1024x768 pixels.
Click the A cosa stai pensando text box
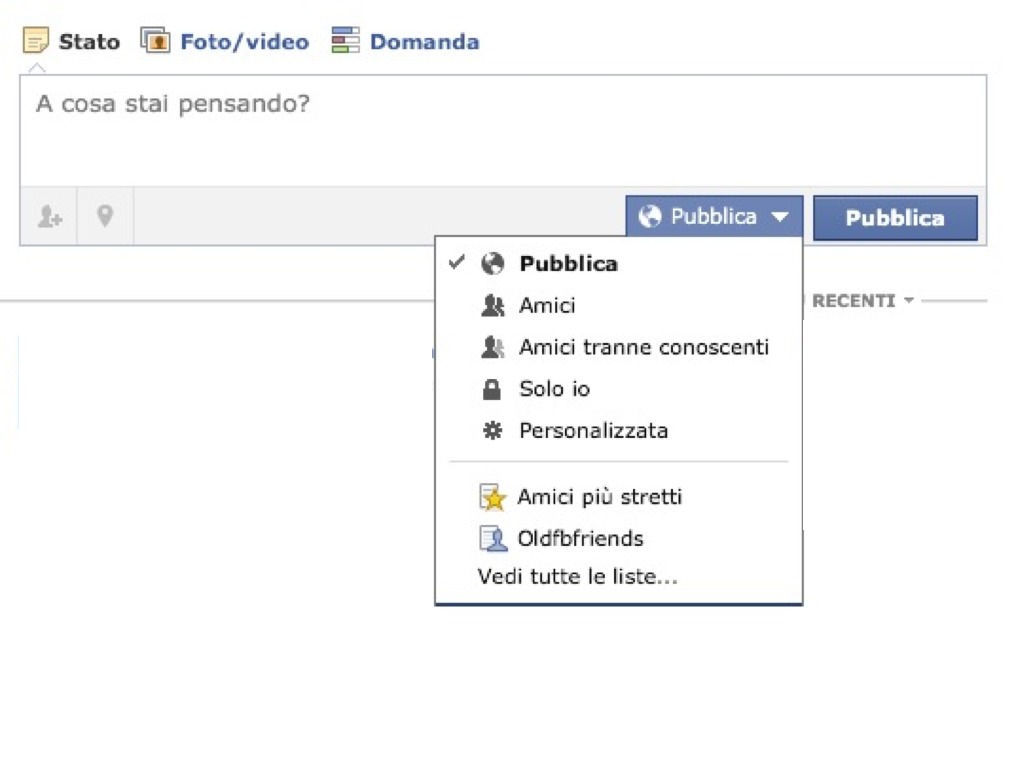tap(503, 131)
